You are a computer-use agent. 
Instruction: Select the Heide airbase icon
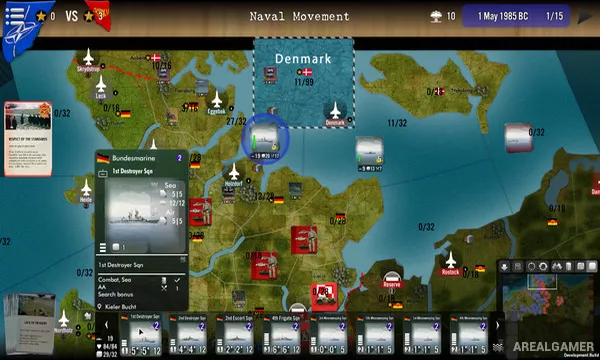(86, 191)
